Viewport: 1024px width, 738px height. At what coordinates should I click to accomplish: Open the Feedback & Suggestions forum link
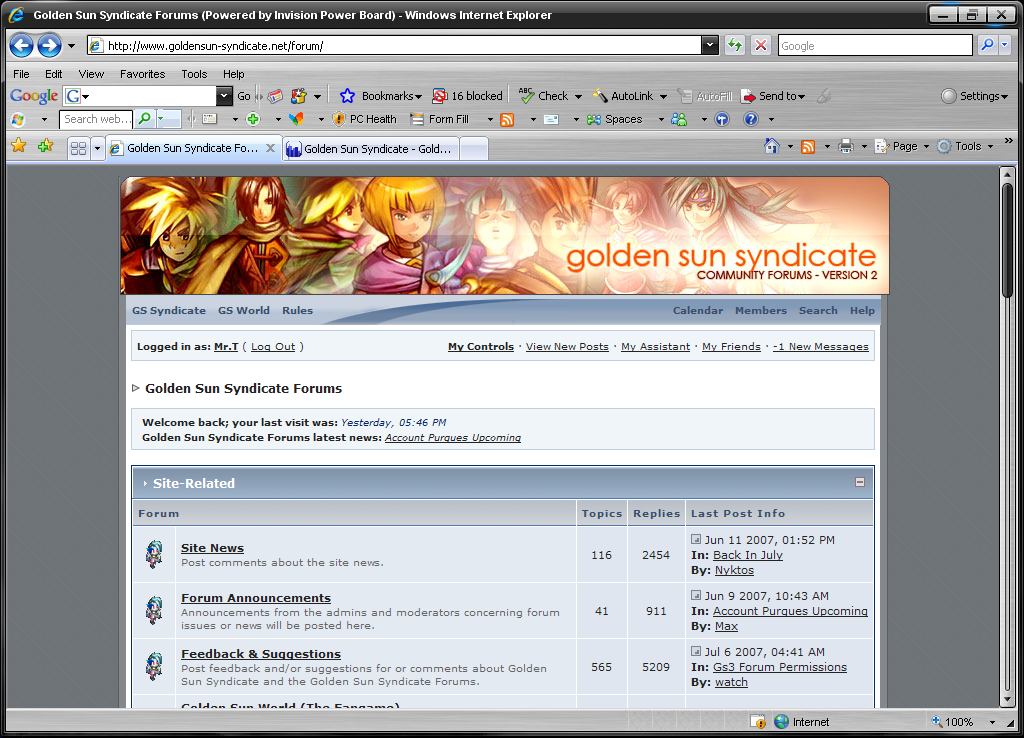pyautogui.click(x=261, y=654)
